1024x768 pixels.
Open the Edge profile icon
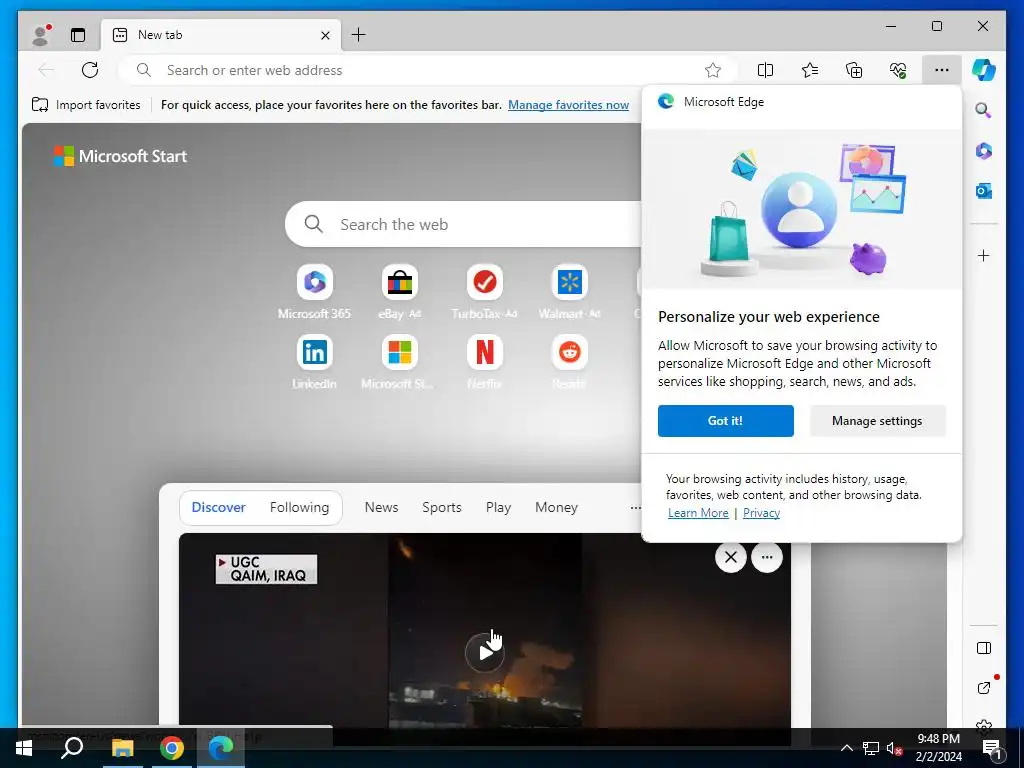point(42,35)
